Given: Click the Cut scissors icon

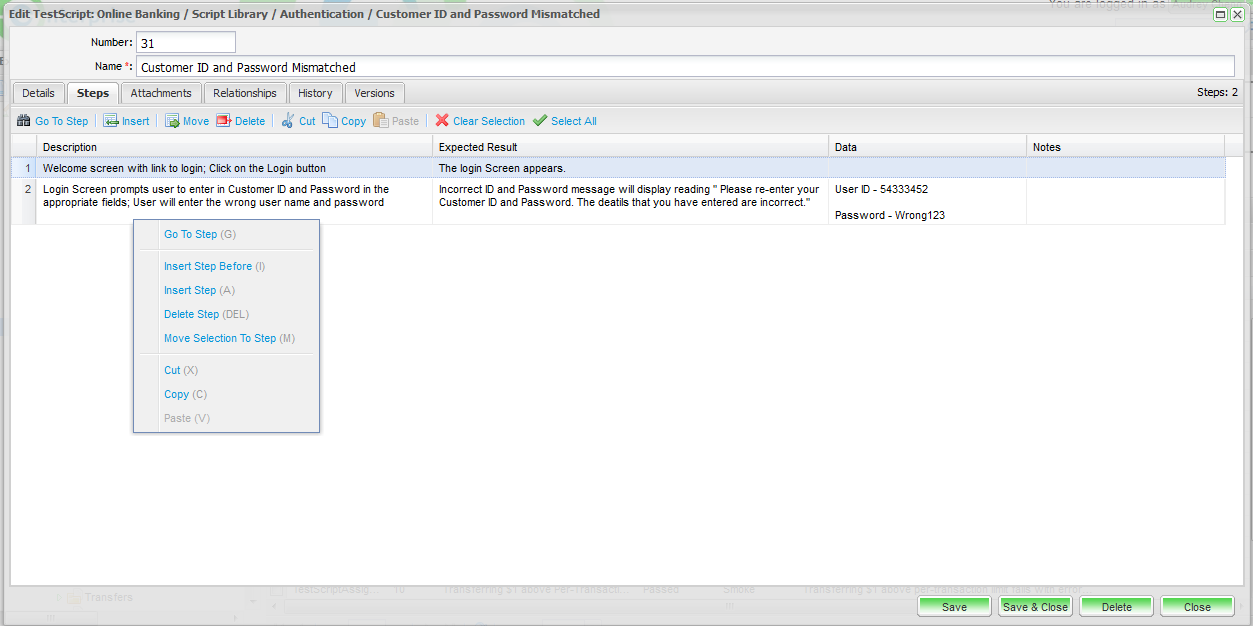Looking at the screenshot, I should (x=288, y=121).
